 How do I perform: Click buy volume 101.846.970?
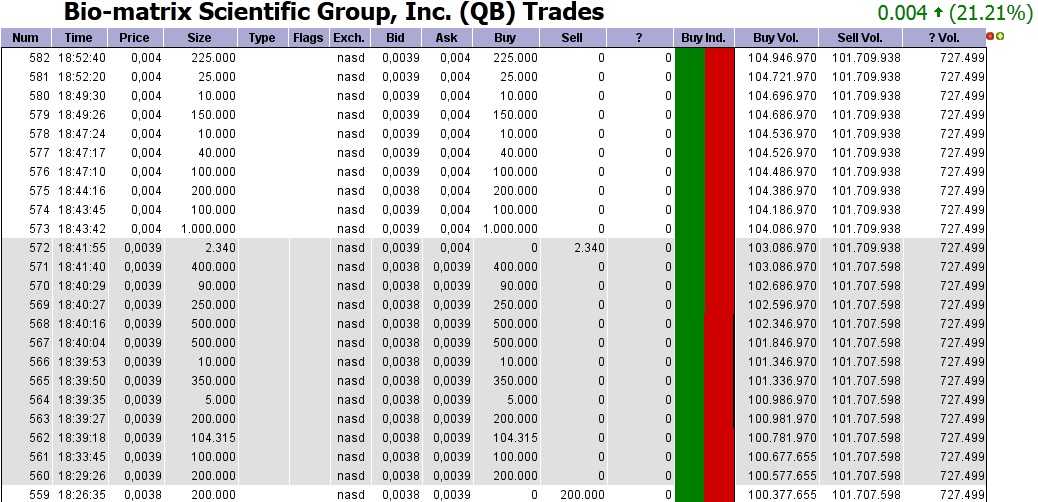pyautogui.click(x=782, y=344)
